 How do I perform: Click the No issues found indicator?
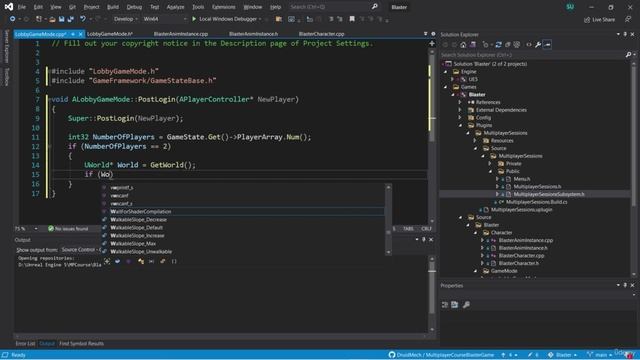(68, 229)
